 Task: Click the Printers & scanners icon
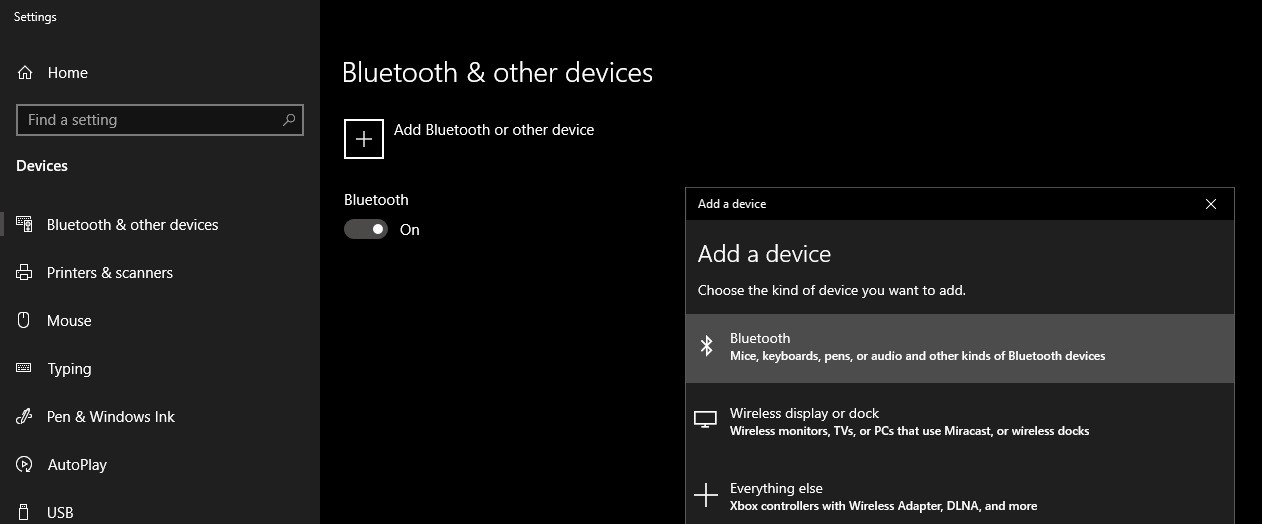click(24, 273)
